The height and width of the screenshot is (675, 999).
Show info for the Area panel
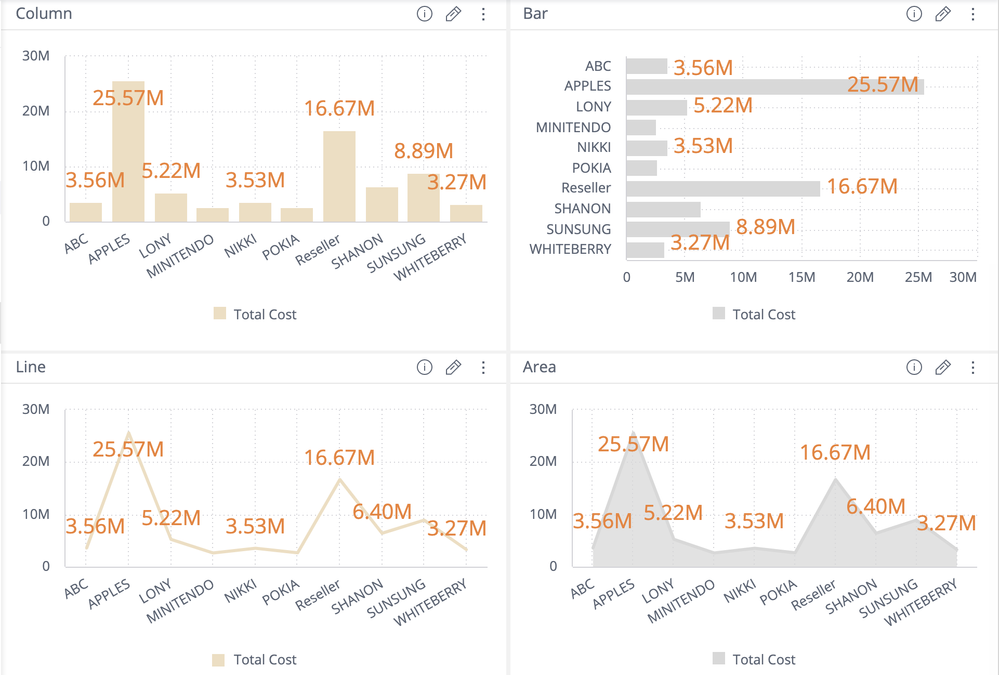913,367
